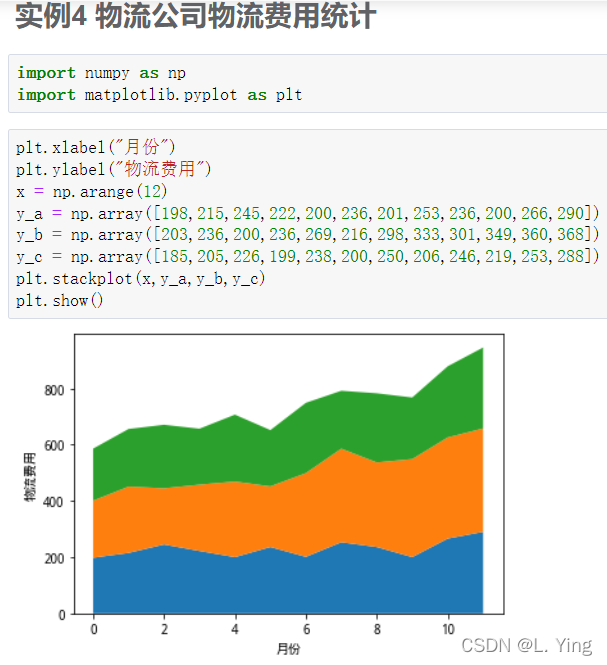Click the x-axis tick label 6
This screenshot has height=665, width=607.
tap(306, 629)
